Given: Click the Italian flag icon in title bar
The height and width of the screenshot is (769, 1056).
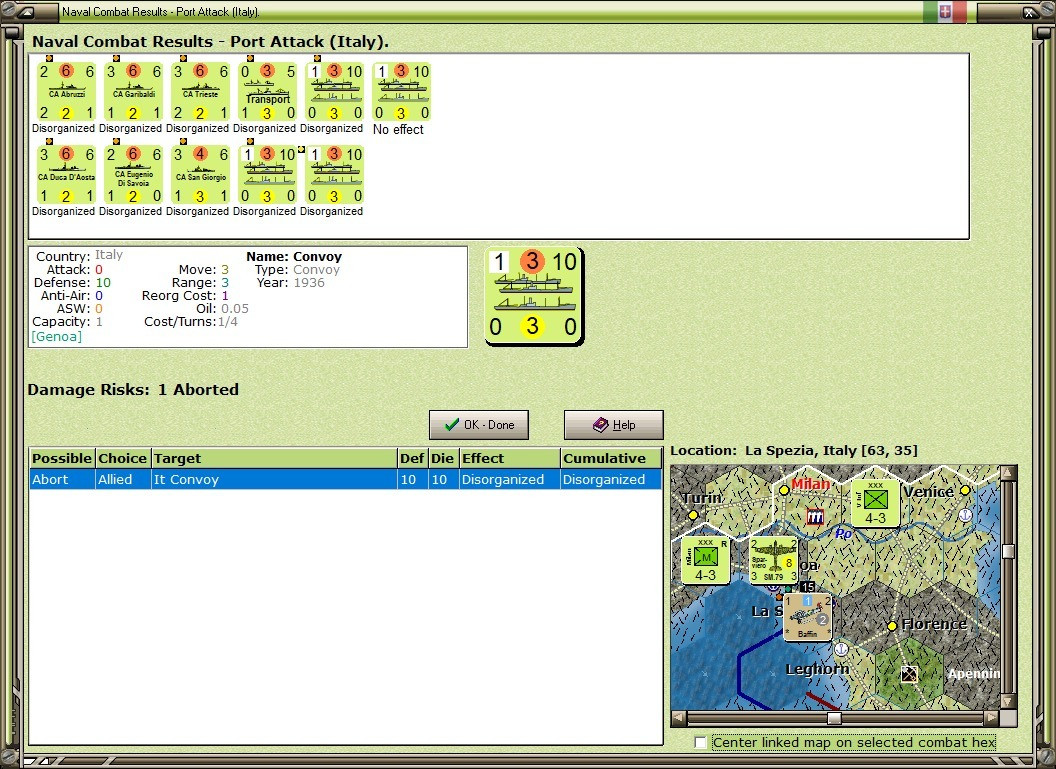Looking at the screenshot, I should pyautogui.click(x=945, y=11).
